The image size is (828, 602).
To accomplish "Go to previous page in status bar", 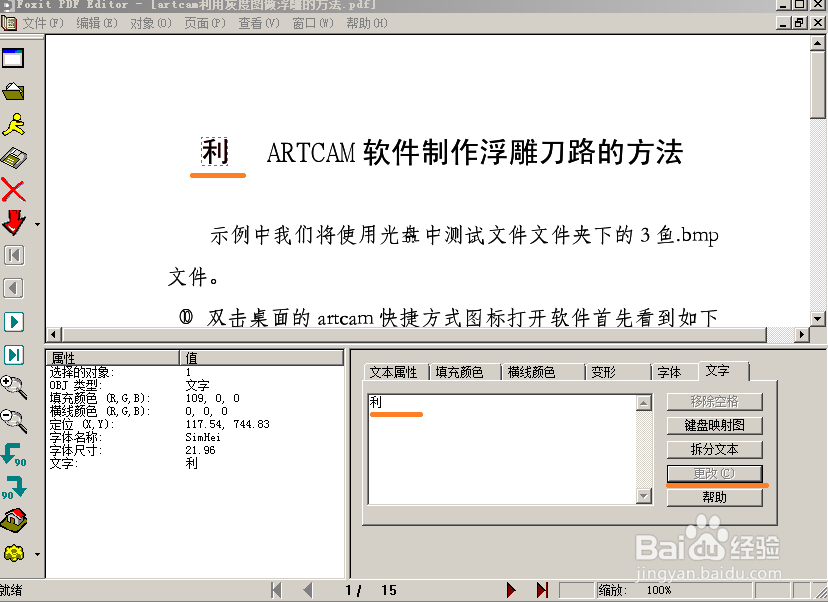I will 308,590.
